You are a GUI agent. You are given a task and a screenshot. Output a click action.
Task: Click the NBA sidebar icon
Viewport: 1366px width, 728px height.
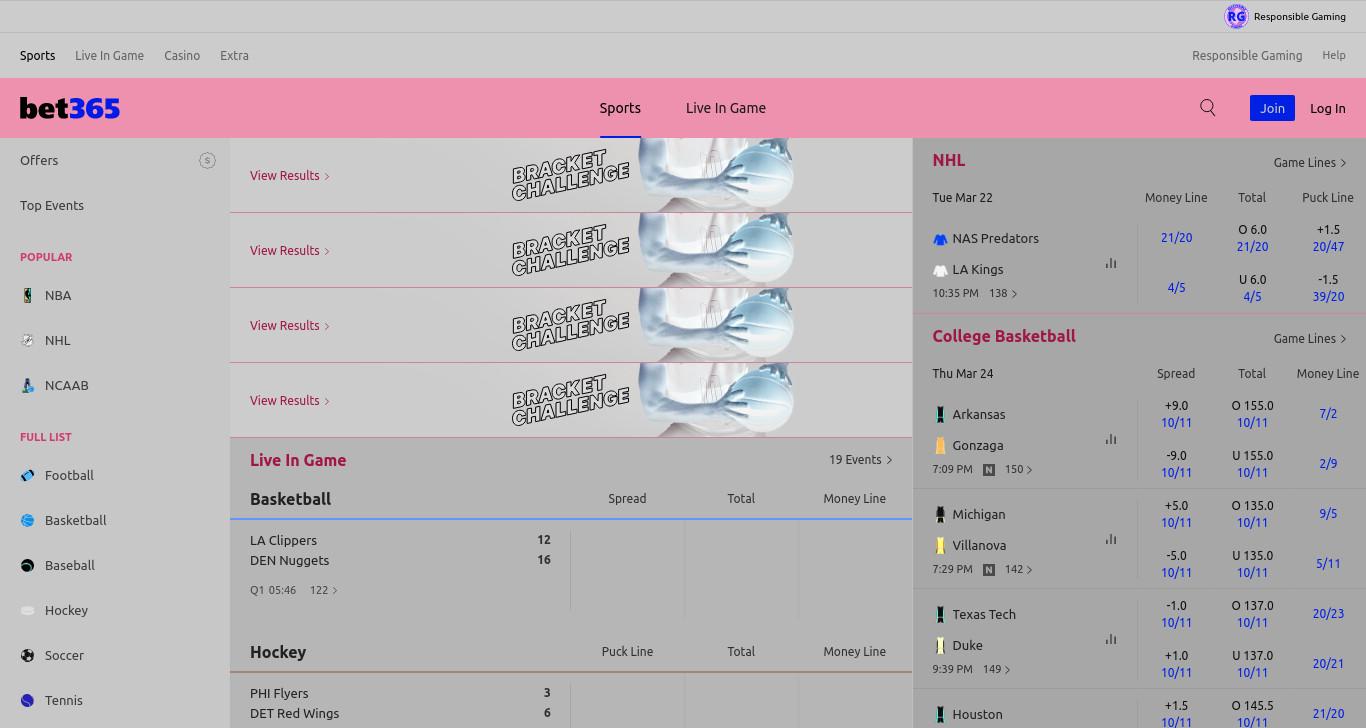click(x=28, y=295)
